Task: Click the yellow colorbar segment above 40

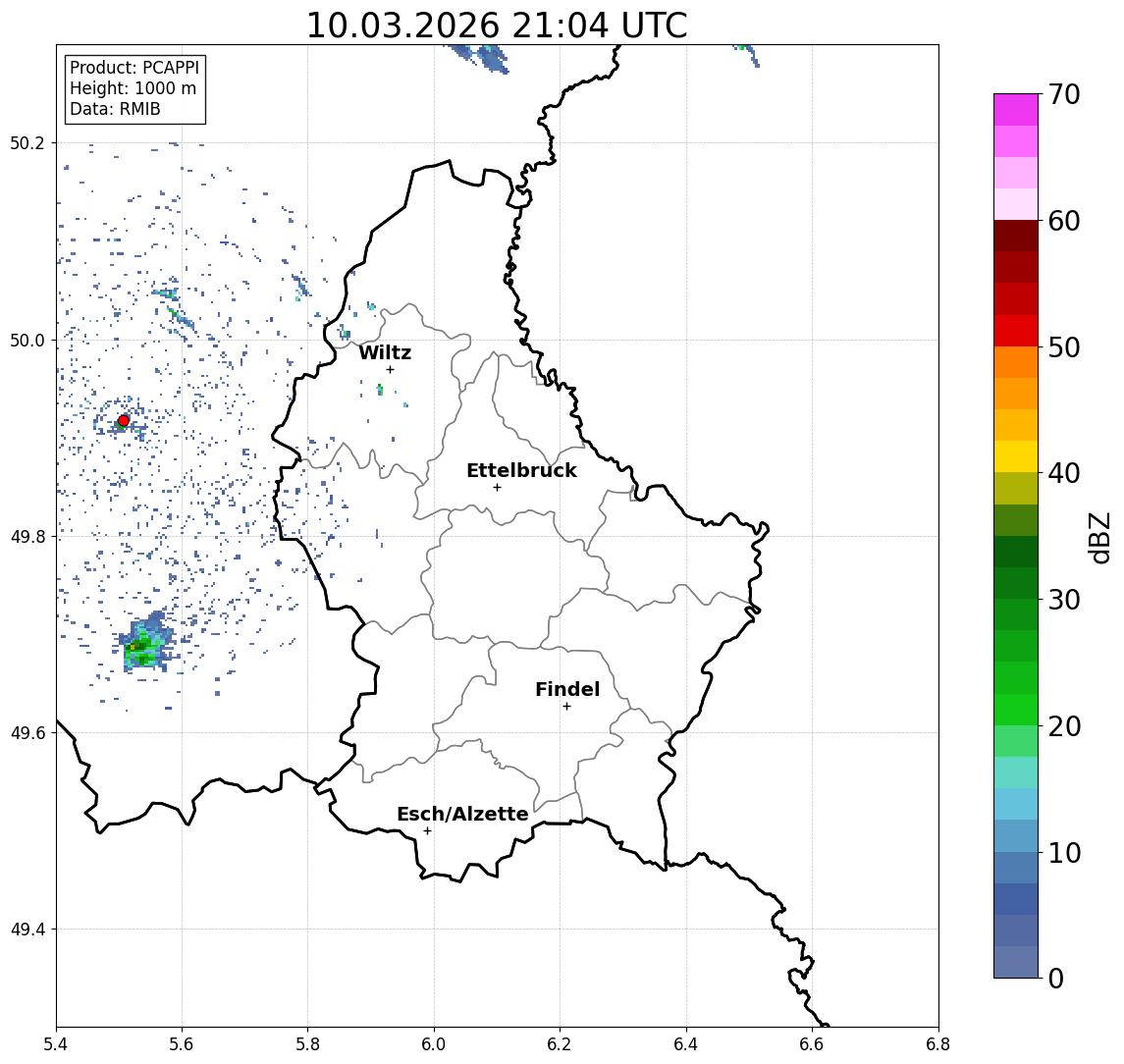Action: (1016, 456)
